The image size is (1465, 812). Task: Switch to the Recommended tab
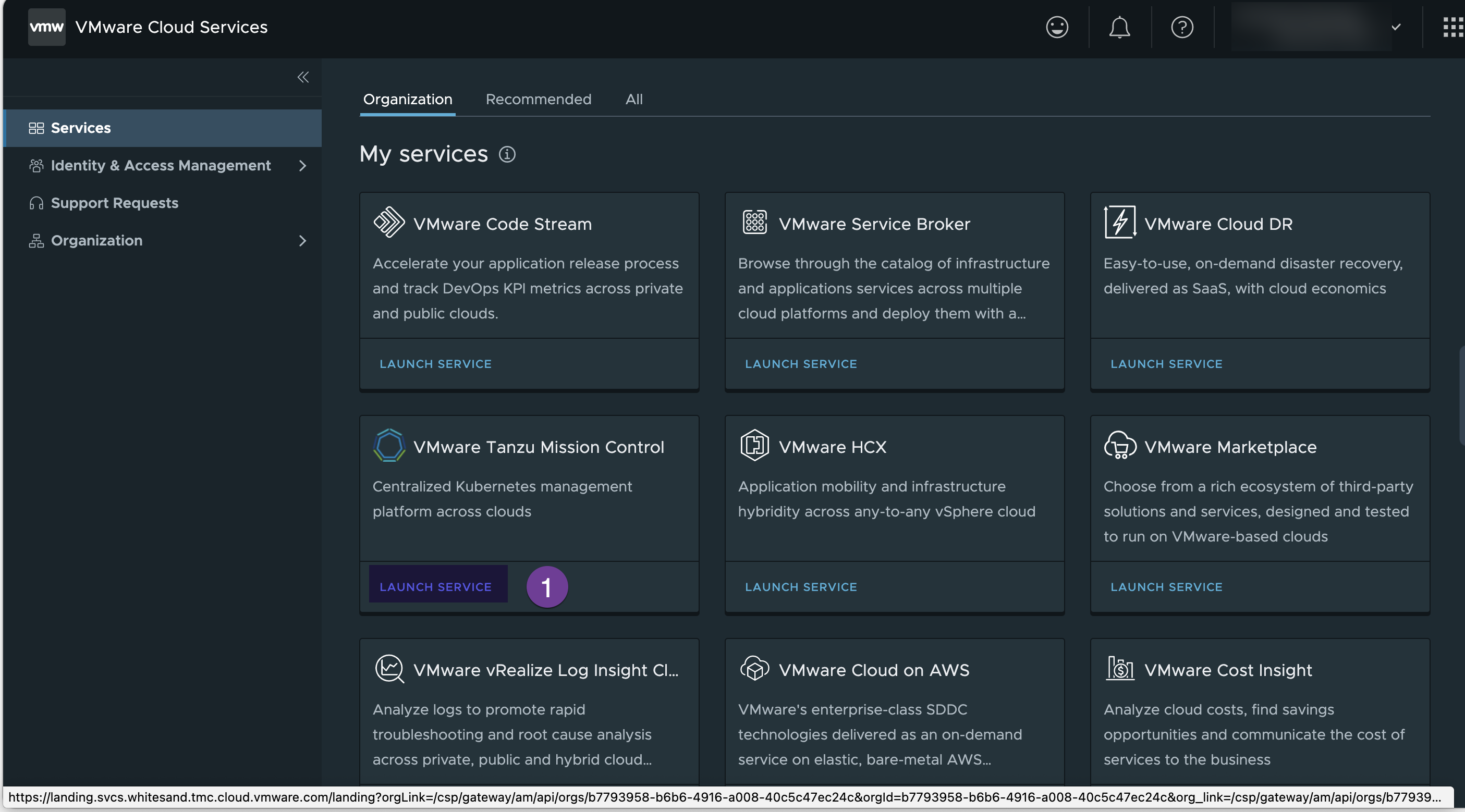[538, 100]
